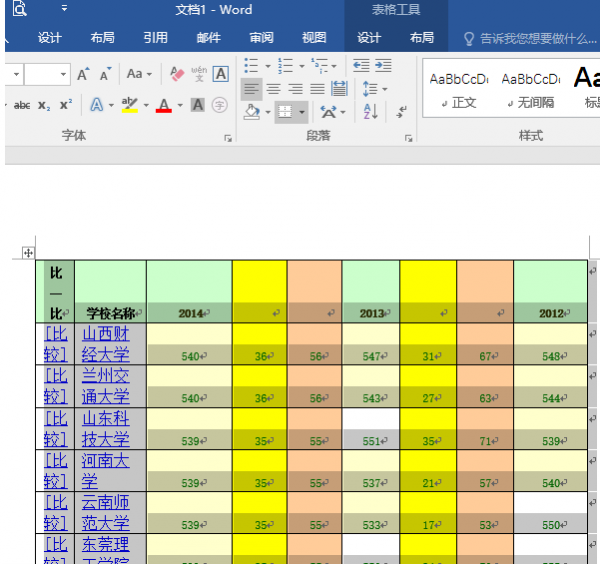The width and height of the screenshot is (600, 564).
Task: Open the 兰州交通大学 link
Action: 106,386
